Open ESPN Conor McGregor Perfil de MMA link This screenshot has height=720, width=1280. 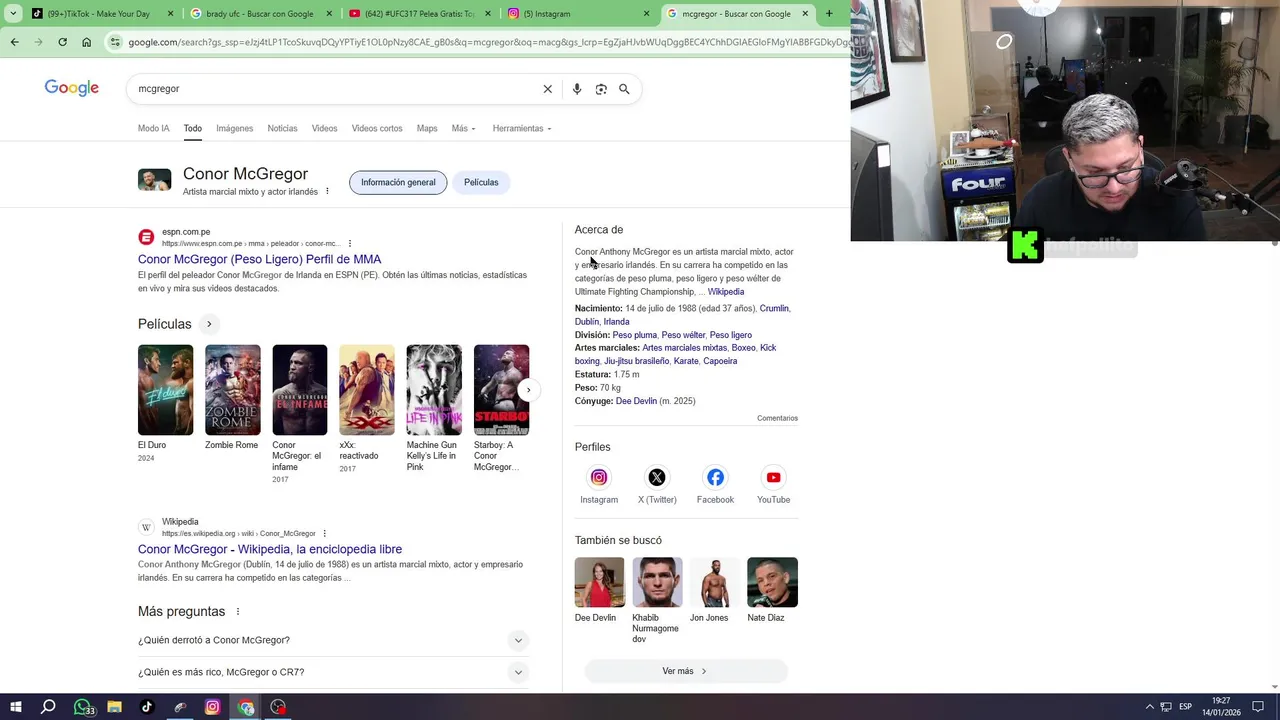(259, 259)
